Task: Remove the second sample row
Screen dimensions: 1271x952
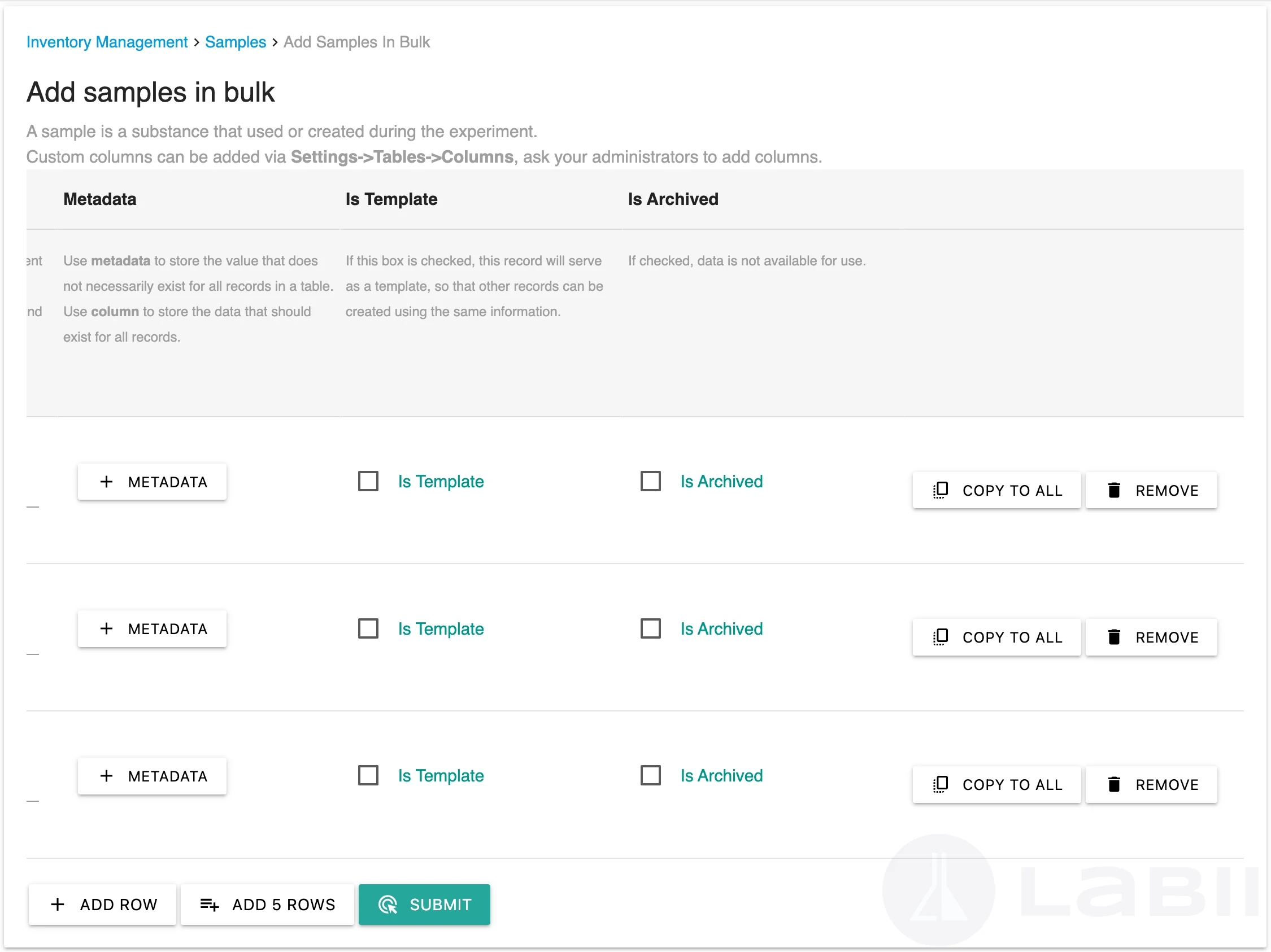Action: click(x=1151, y=637)
